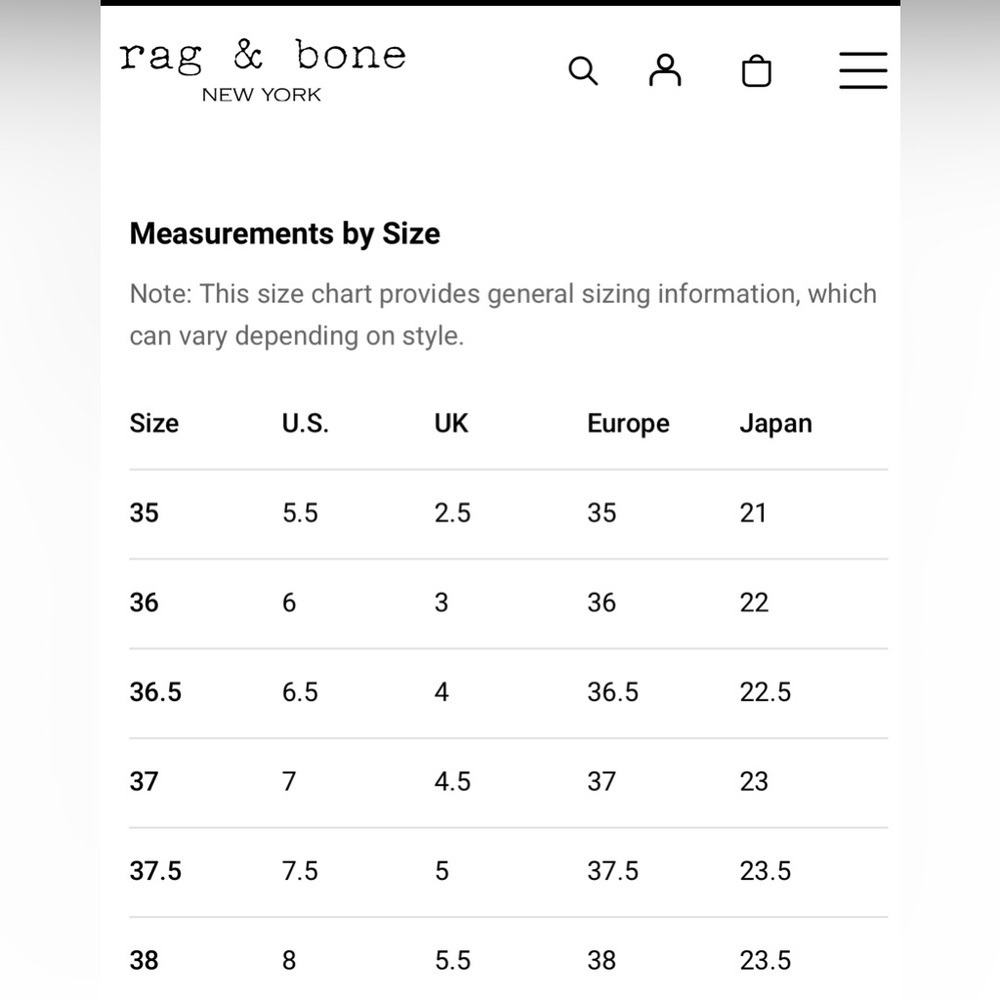The height and width of the screenshot is (1000, 1000).
Task: Open the account profile icon
Action: pos(665,70)
